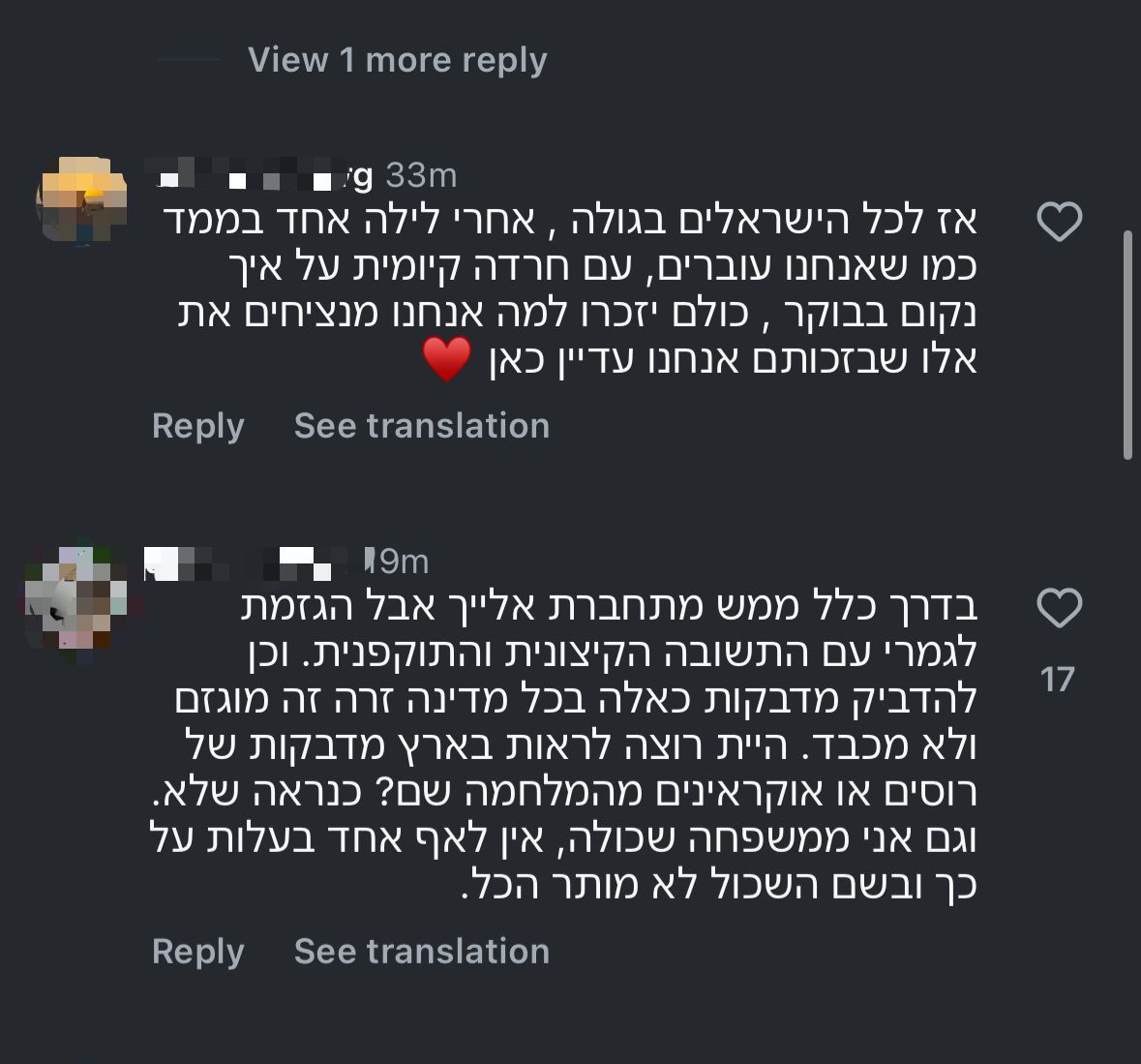This screenshot has width=1141, height=1064.
Task: Click Reply under the 33m comment
Action: pyautogui.click(x=197, y=426)
